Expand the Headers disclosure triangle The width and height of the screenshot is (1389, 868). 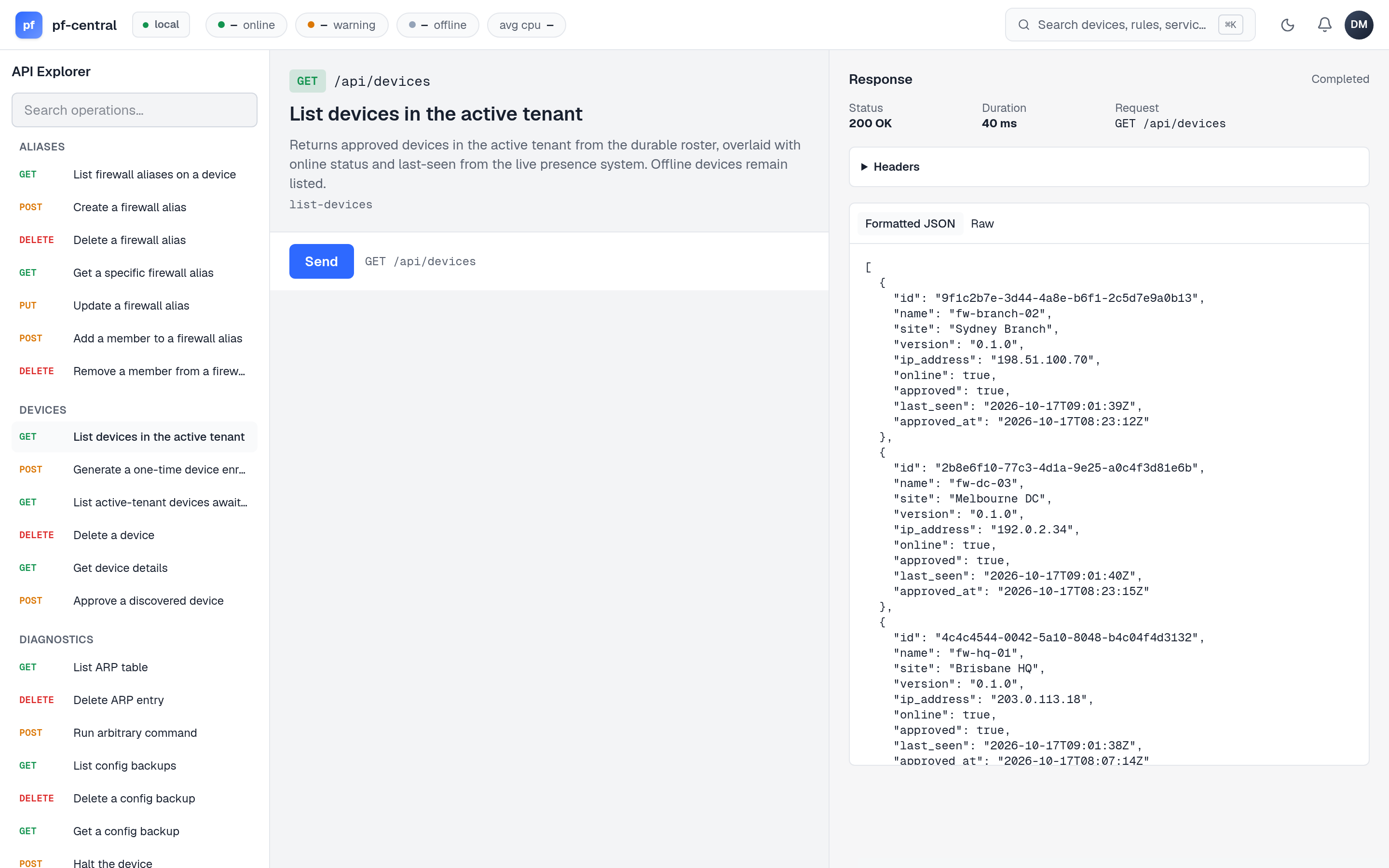(x=864, y=166)
